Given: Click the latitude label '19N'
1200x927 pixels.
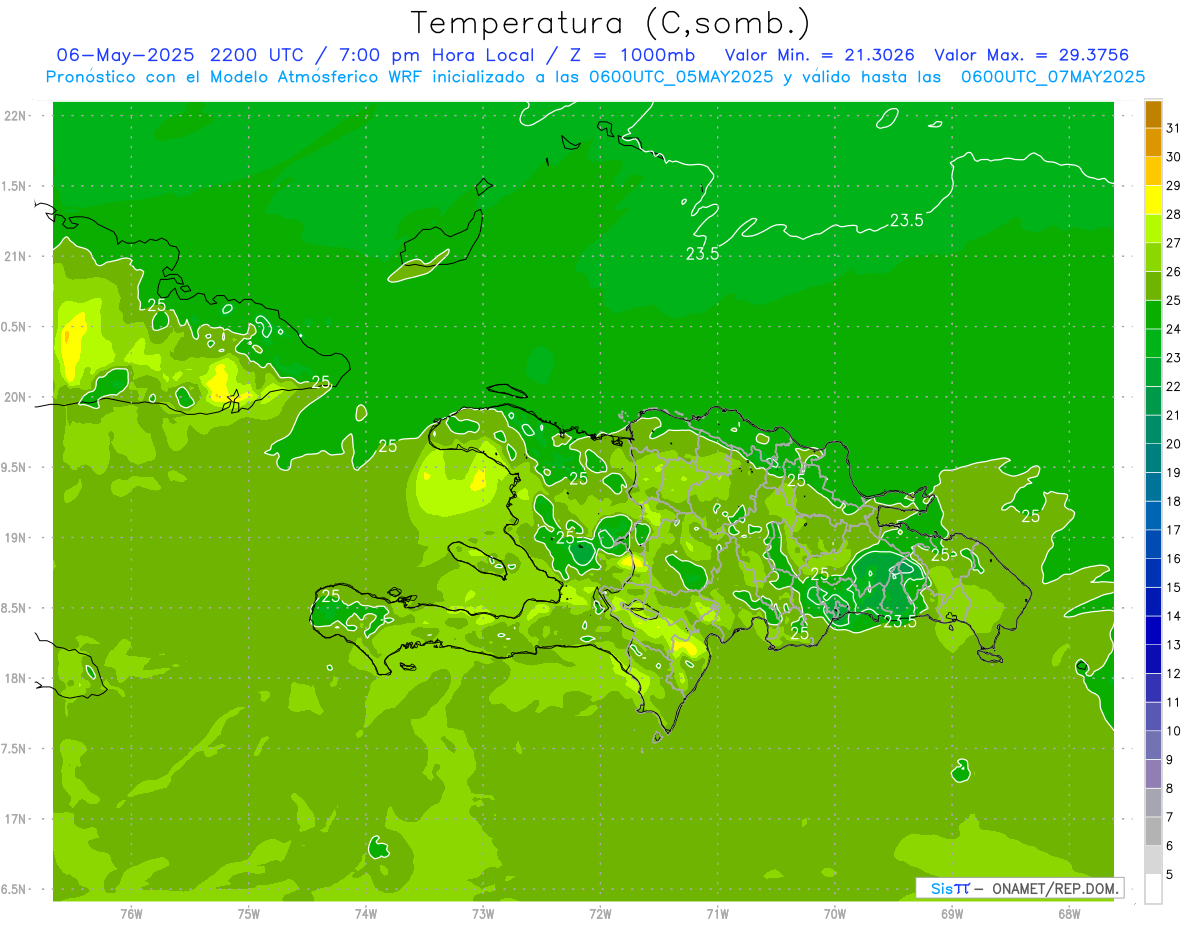Looking at the screenshot, I should point(15,538).
